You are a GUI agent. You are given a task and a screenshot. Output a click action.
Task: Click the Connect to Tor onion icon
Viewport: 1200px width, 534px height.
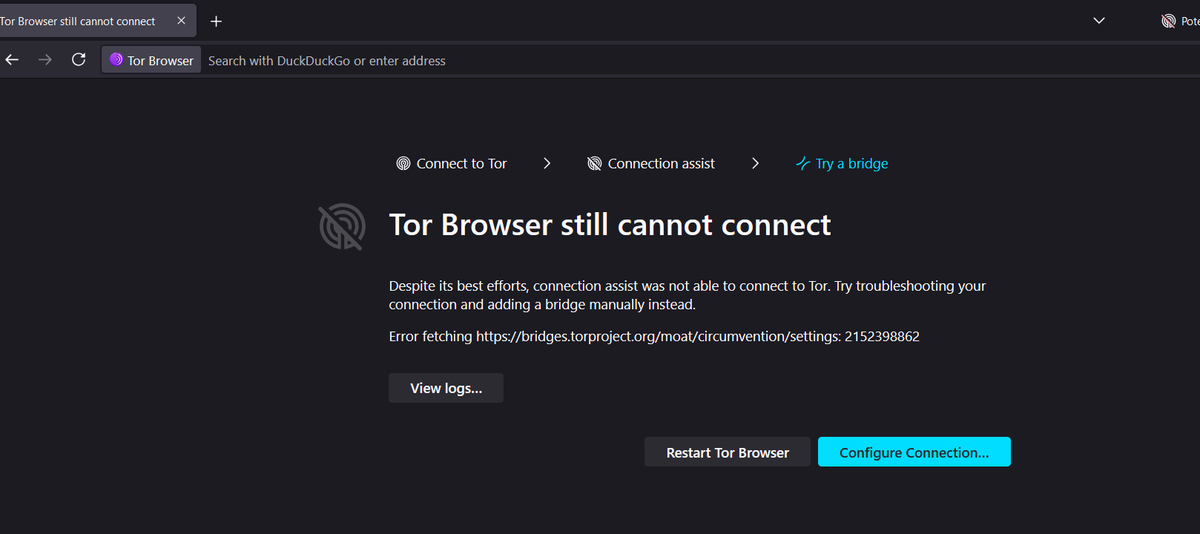click(x=403, y=163)
